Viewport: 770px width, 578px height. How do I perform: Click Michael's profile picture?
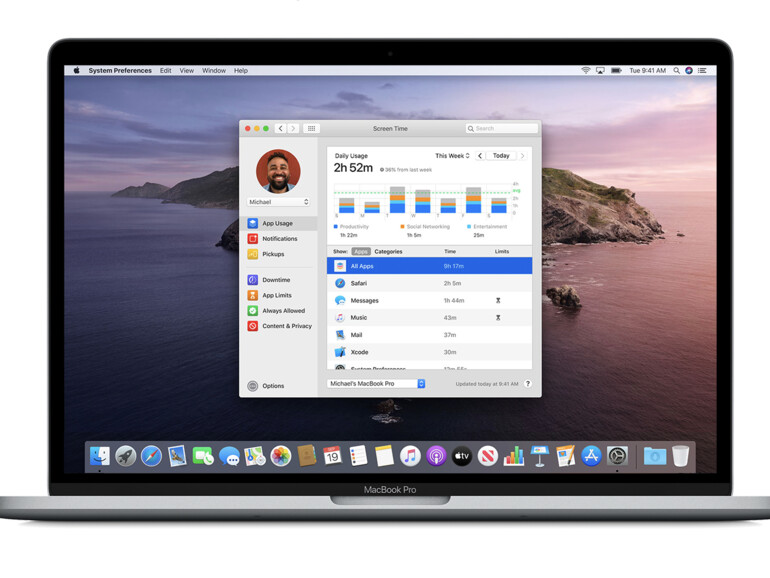[x=278, y=171]
